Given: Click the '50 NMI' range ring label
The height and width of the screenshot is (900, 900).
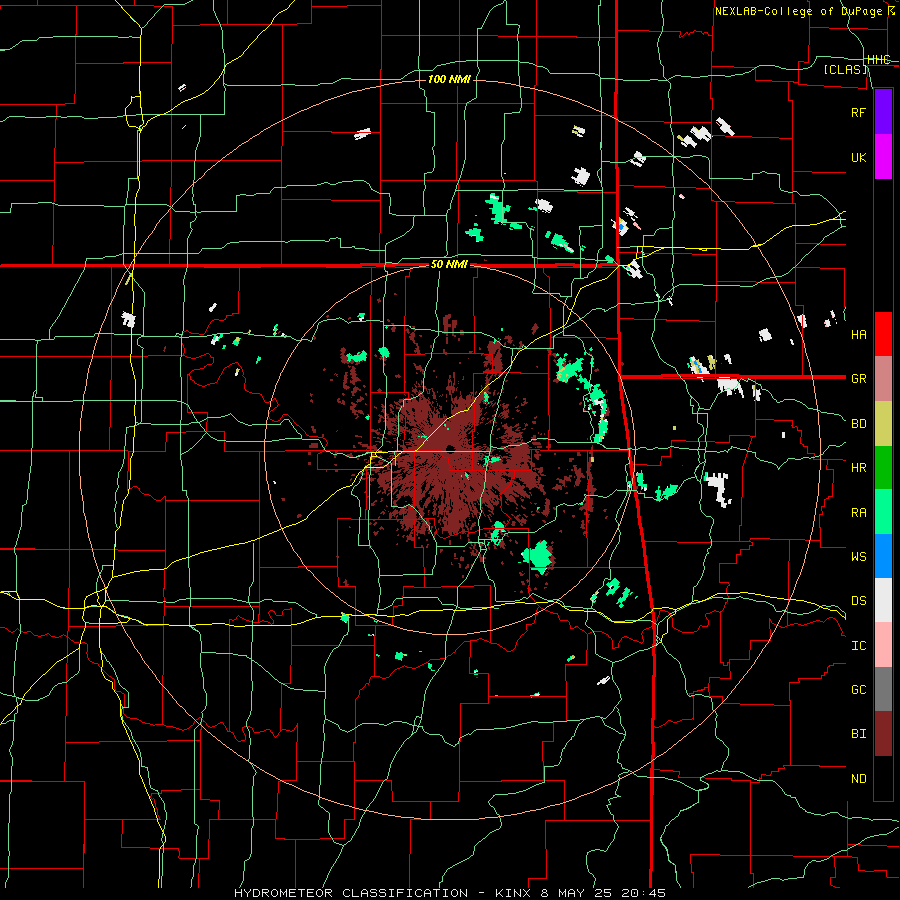Looking at the screenshot, I should 449,265.
